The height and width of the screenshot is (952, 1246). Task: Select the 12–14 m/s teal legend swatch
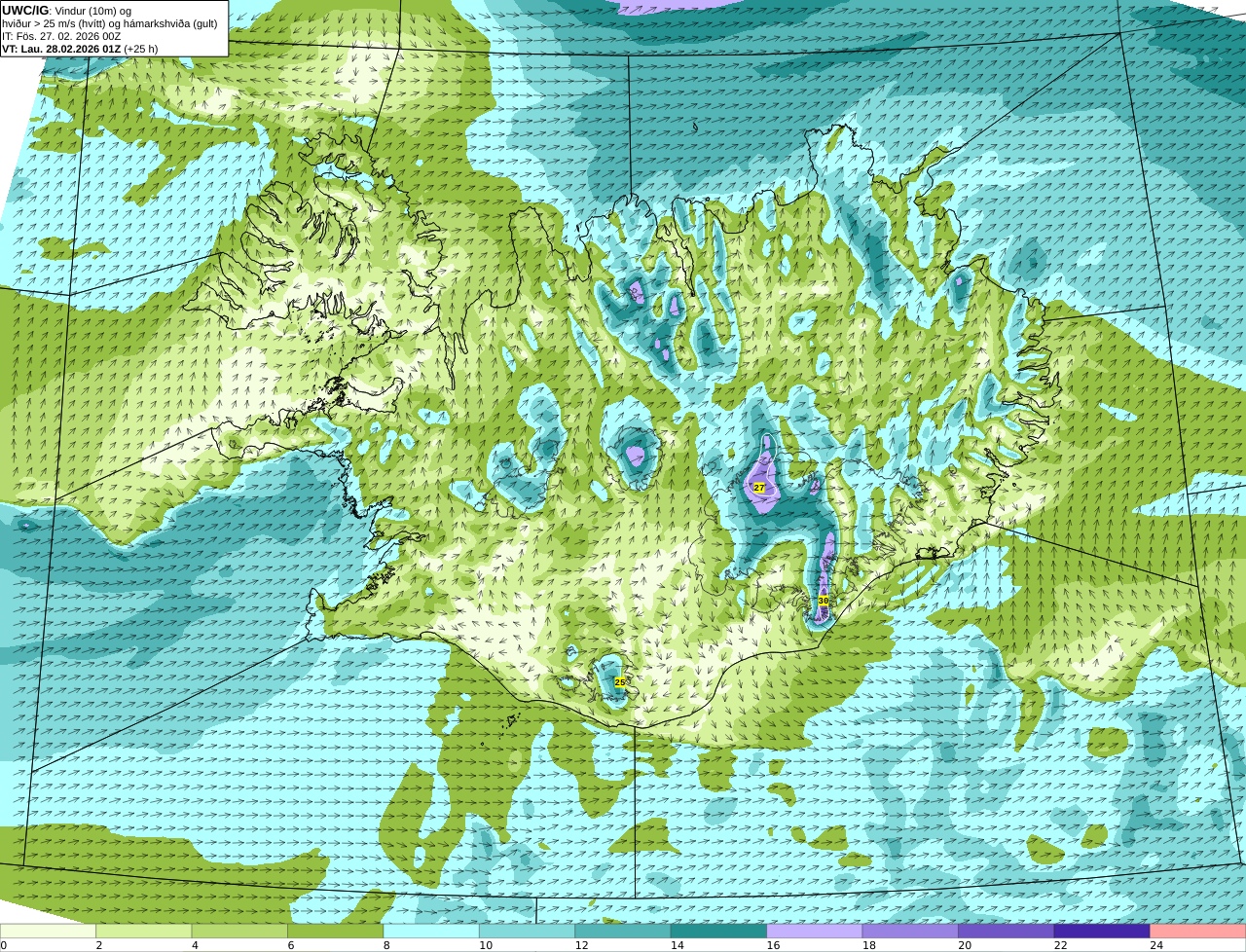click(x=623, y=931)
